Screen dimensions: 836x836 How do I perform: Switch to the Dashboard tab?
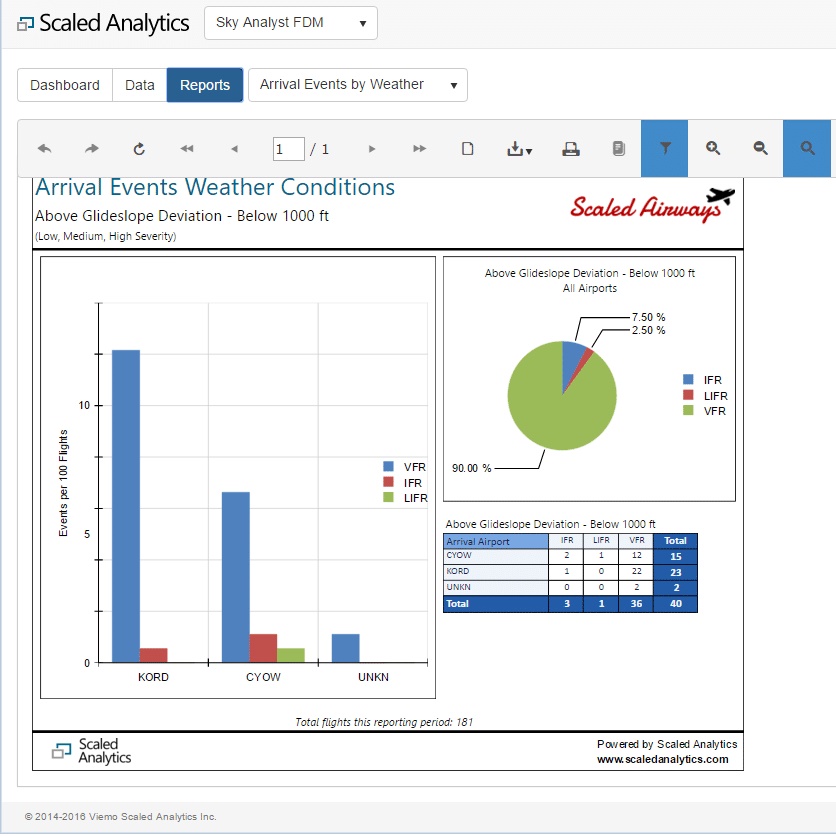(65, 85)
